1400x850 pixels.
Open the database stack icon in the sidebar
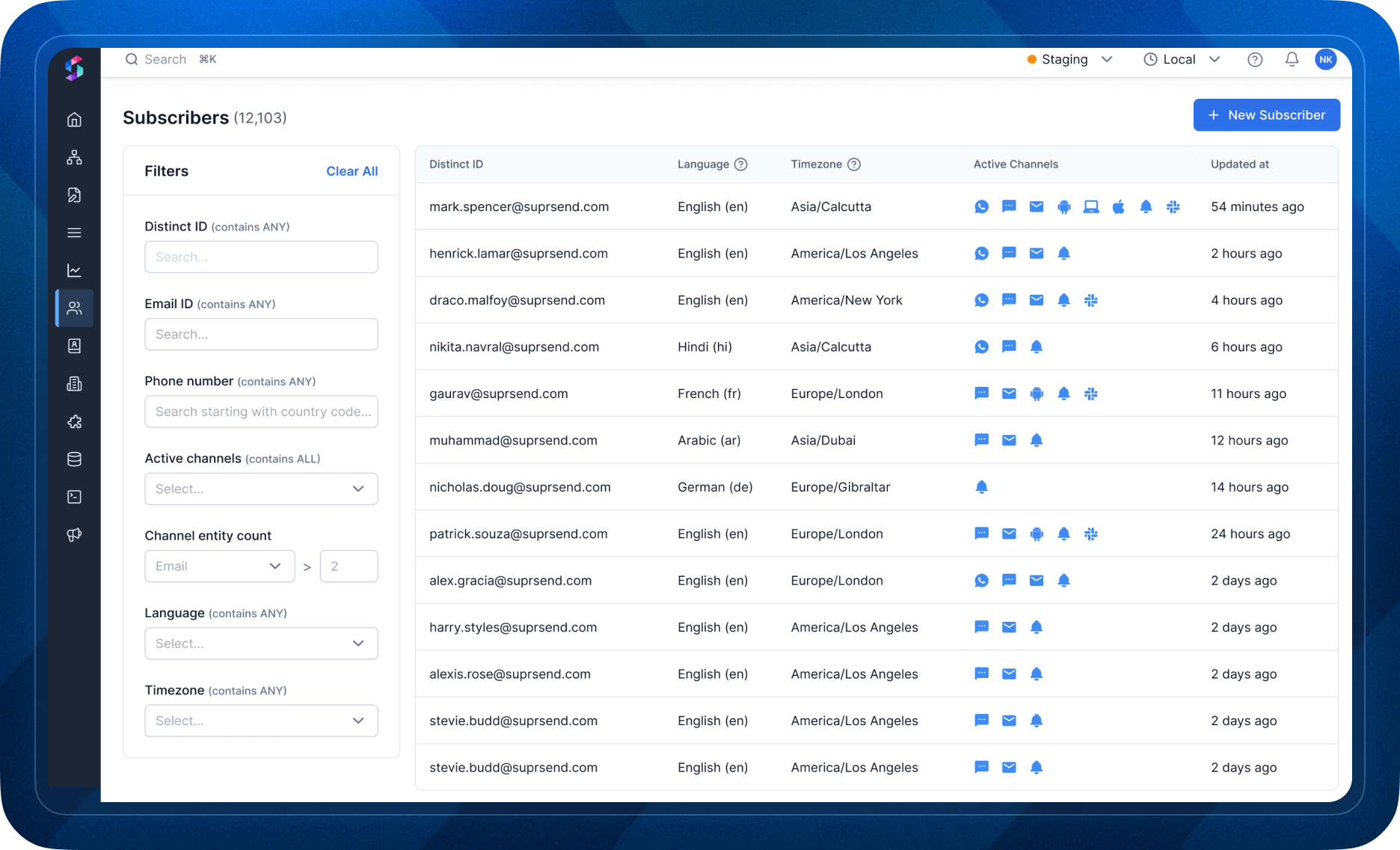74,459
